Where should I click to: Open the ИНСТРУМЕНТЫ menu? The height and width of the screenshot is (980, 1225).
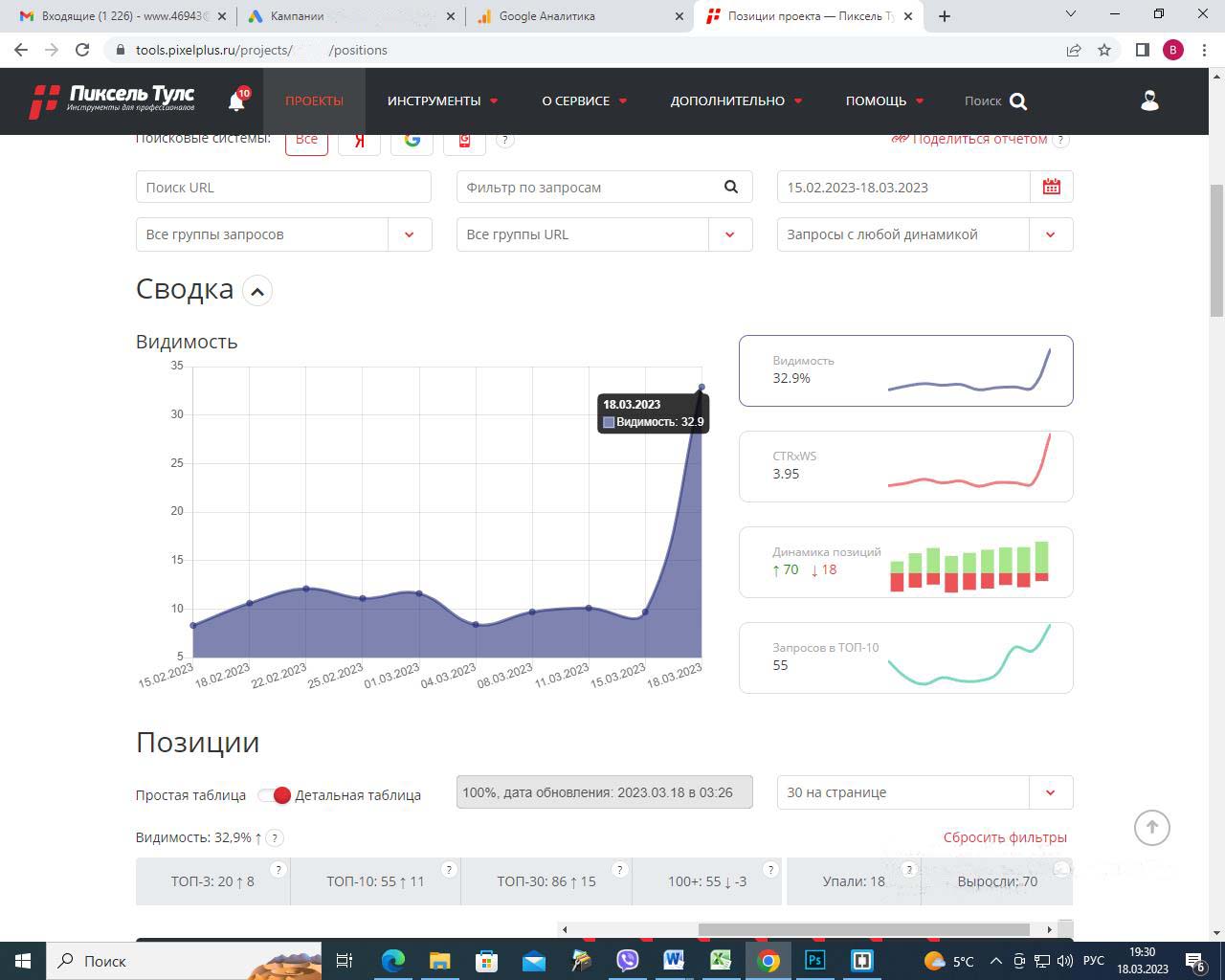442,100
